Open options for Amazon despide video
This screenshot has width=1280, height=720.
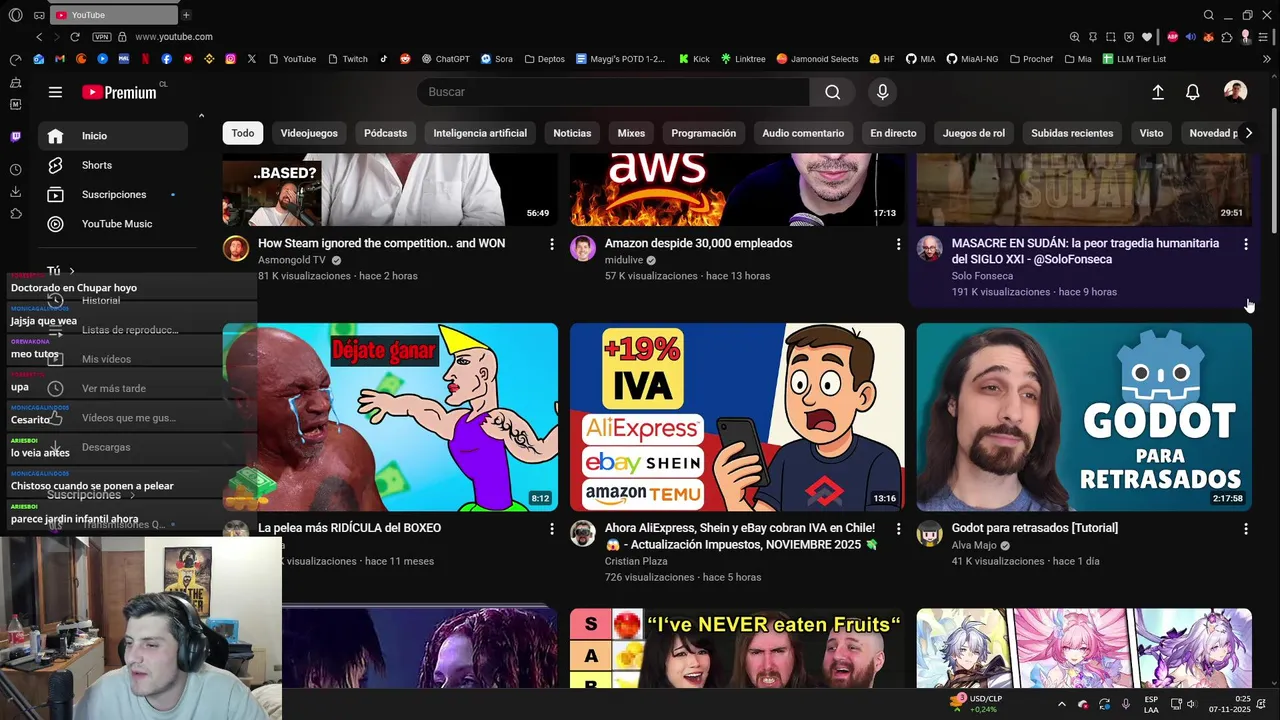point(898,244)
